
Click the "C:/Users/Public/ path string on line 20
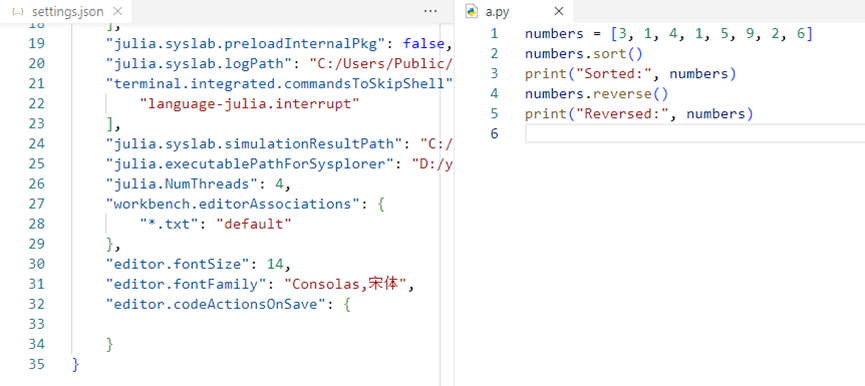click(381, 63)
